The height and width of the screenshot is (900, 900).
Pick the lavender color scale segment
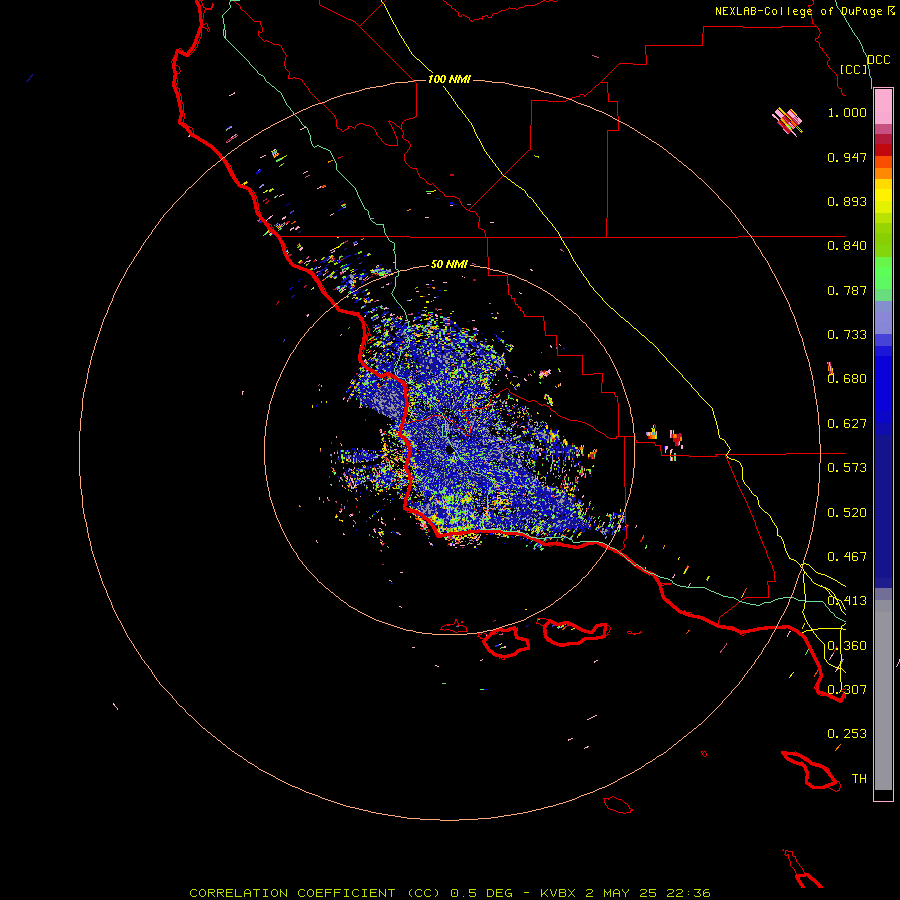(883, 318)
